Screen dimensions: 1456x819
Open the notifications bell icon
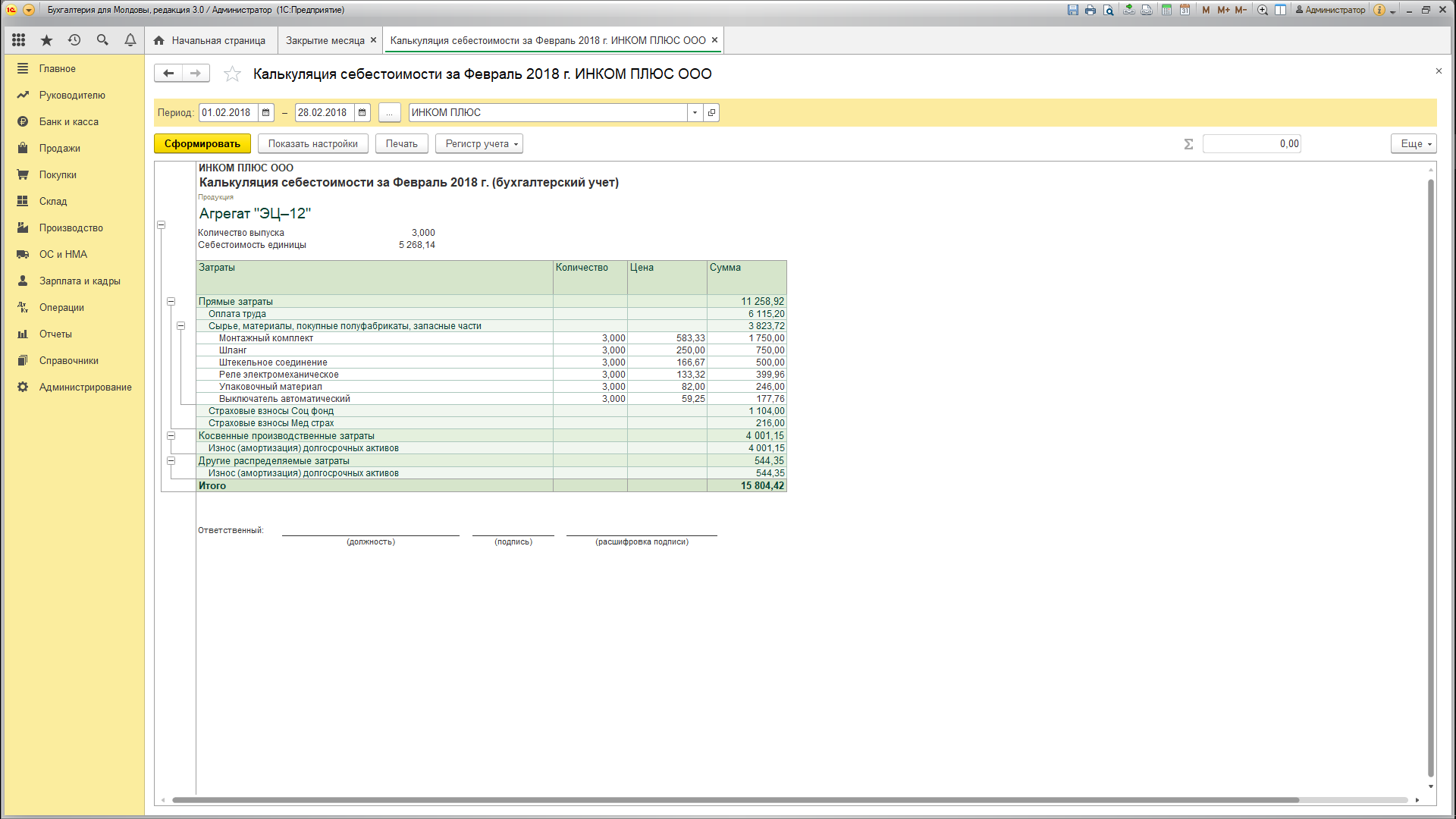130,40
